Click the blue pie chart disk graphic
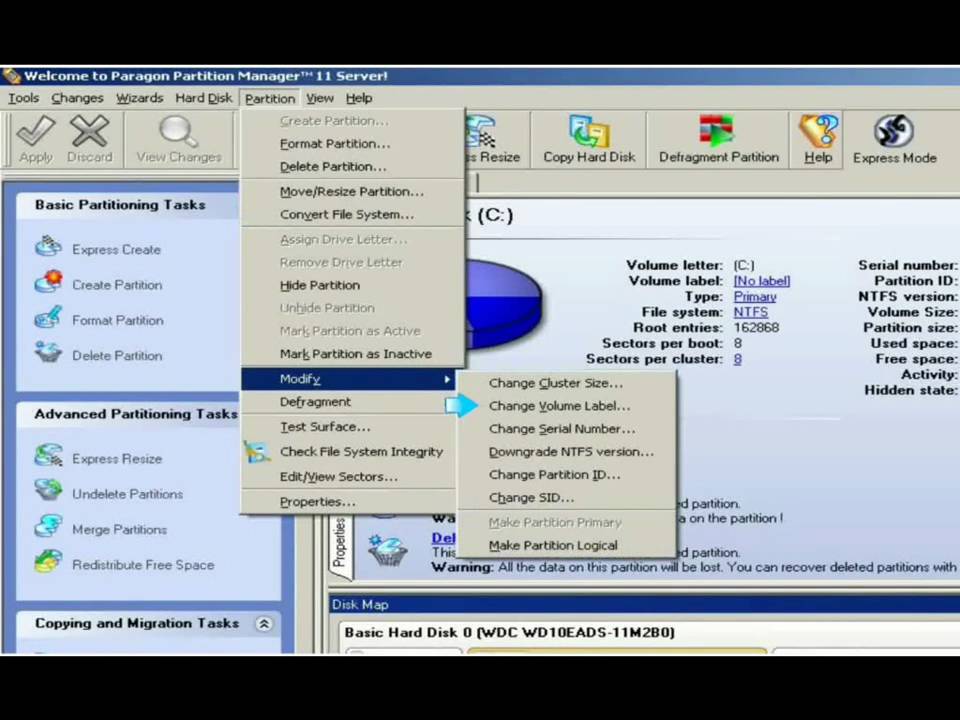The image size is (960, 720). (x=503, y=304)
